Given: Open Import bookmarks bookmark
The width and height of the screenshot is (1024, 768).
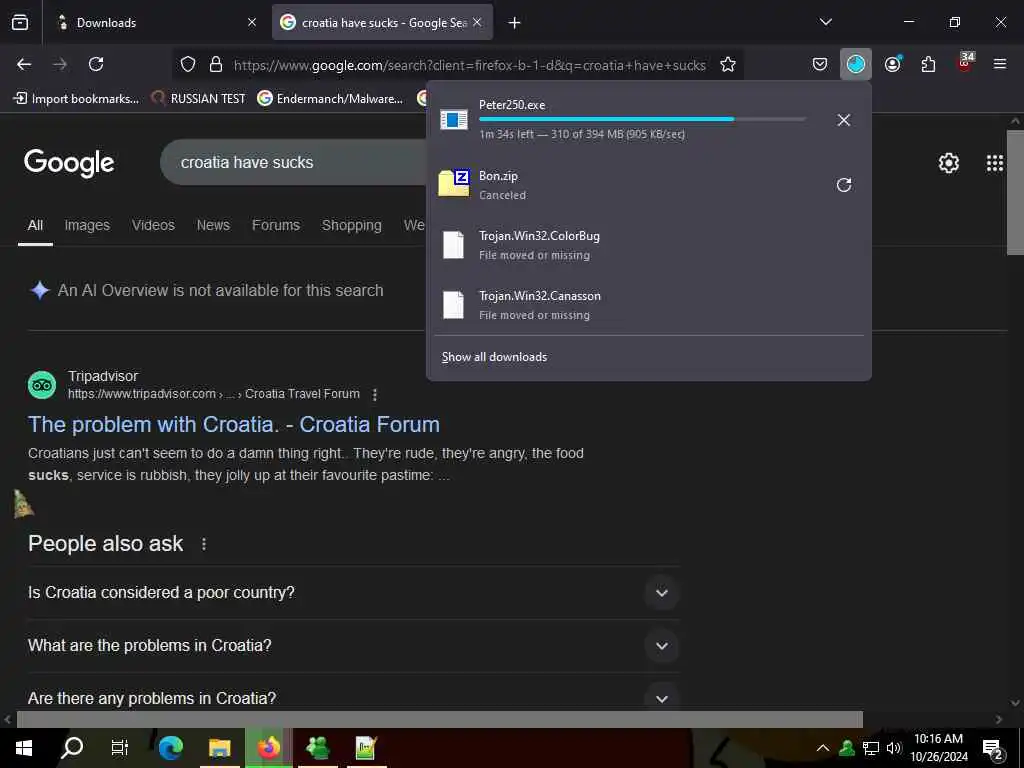Looking at the screenshot, I should (76, 99).
